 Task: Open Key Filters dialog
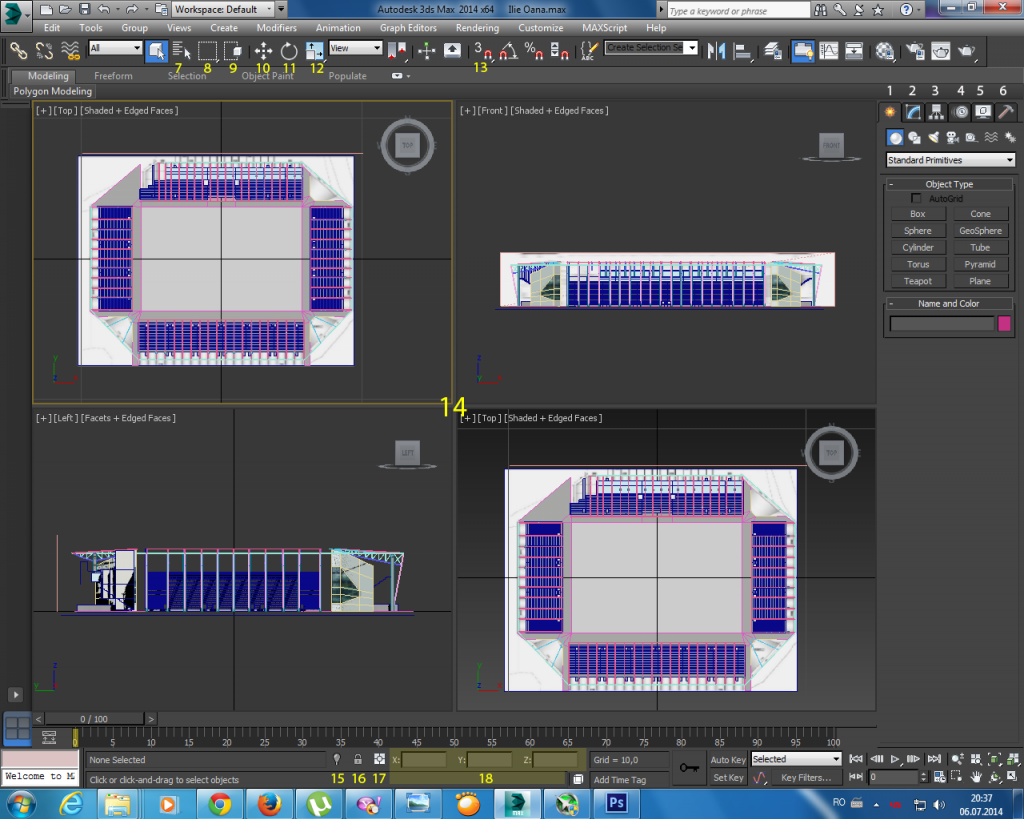point(806,777)
